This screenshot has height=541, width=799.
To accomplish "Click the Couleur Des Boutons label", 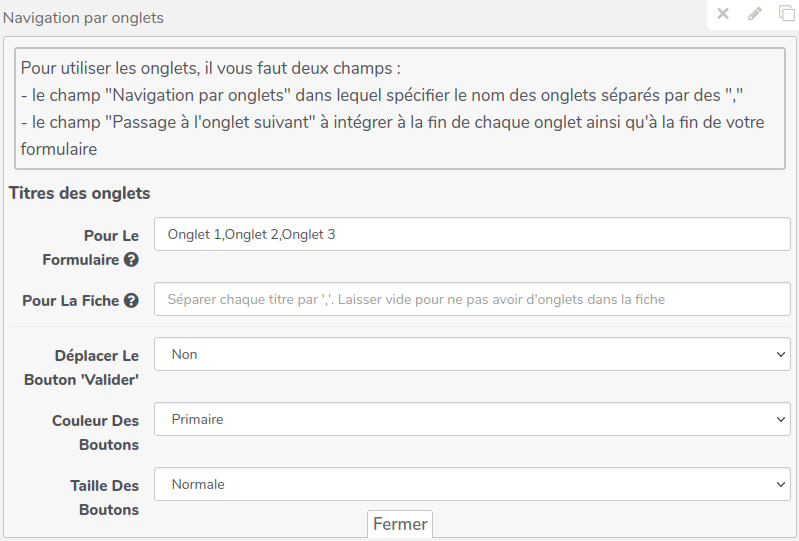I will pyautogui.click(x=96, y=432).
